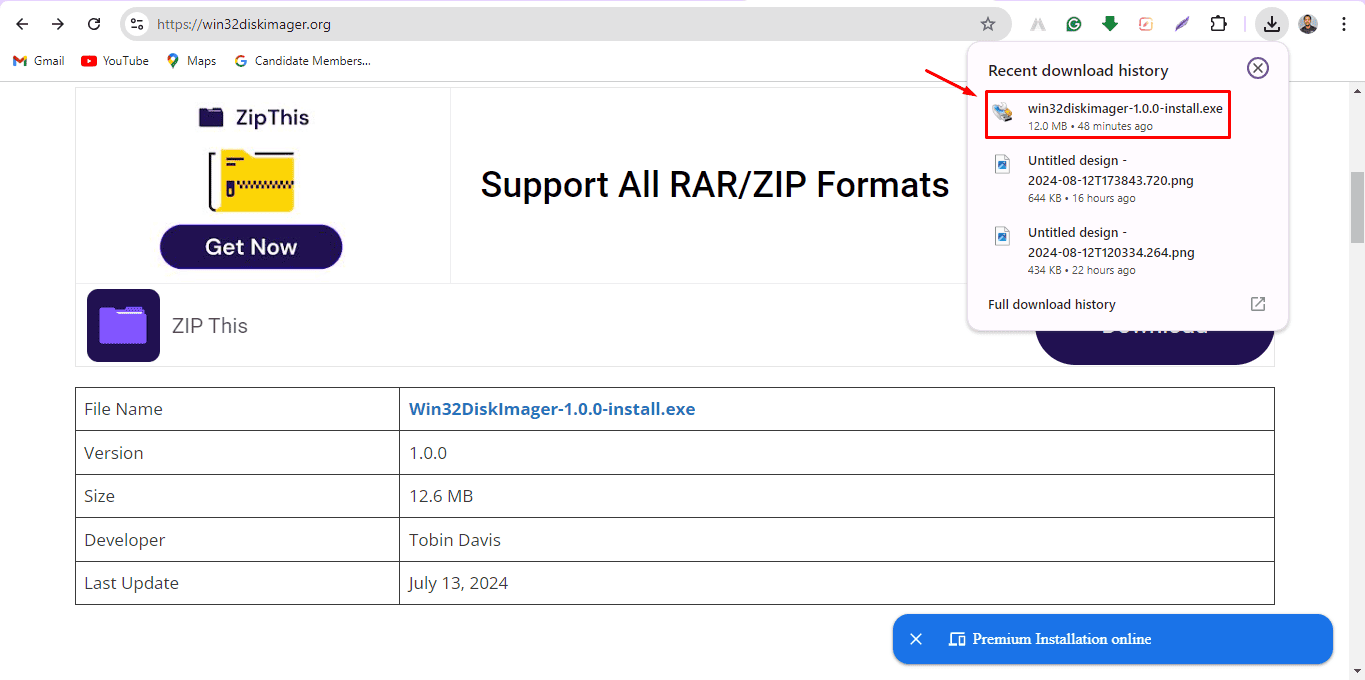
Task: Close the Recent download history popup
Action: [1258, 68]
